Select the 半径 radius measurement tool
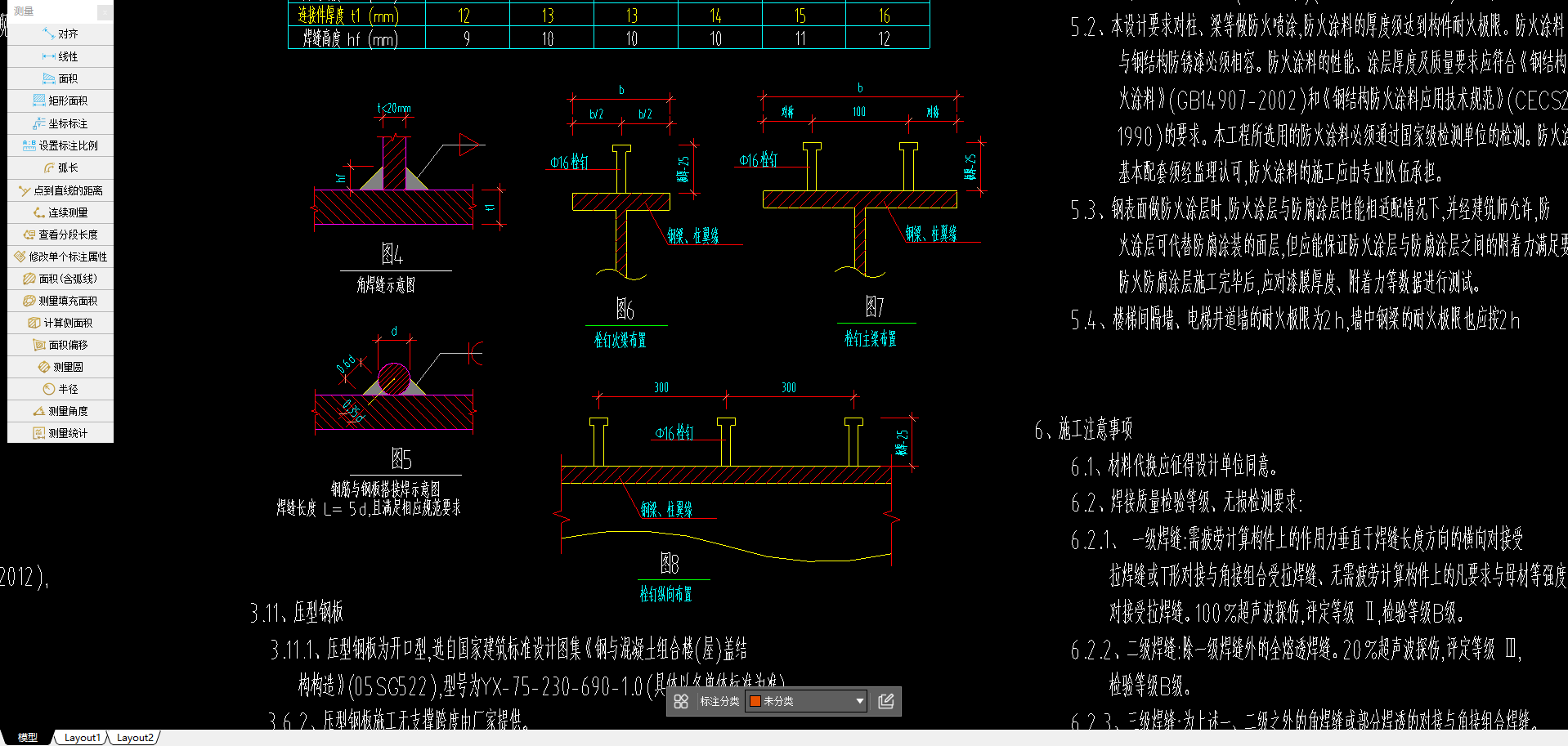1568x746 pixels. click(60, 389)
